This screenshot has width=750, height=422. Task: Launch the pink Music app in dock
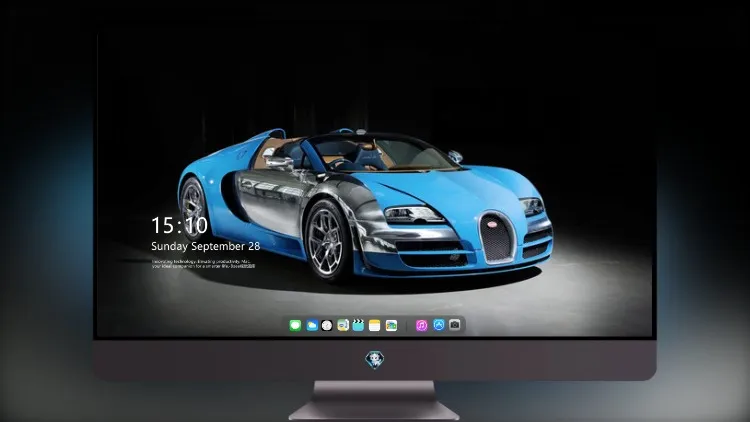pos(421,325)
